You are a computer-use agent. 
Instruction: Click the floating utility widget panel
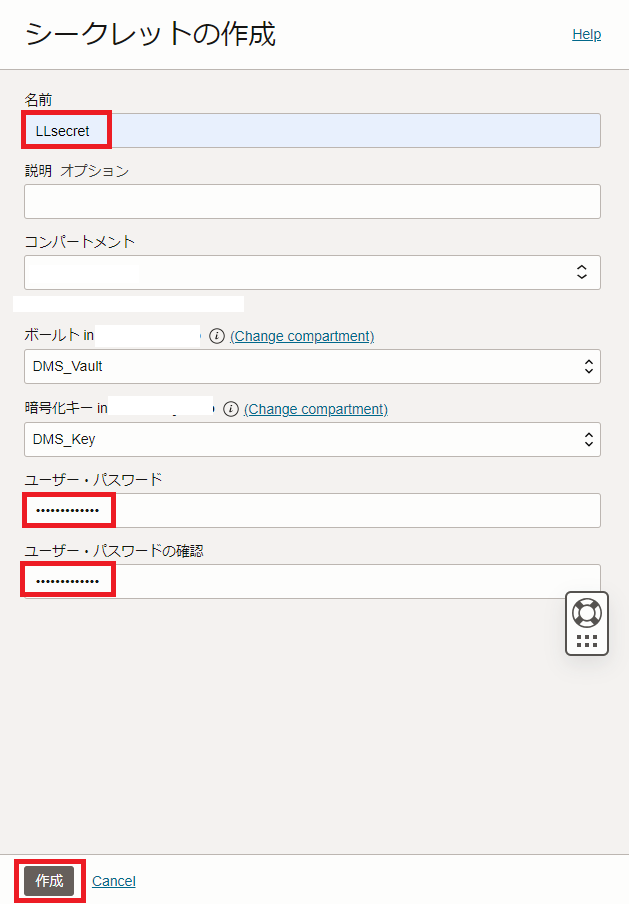(586, 622)
